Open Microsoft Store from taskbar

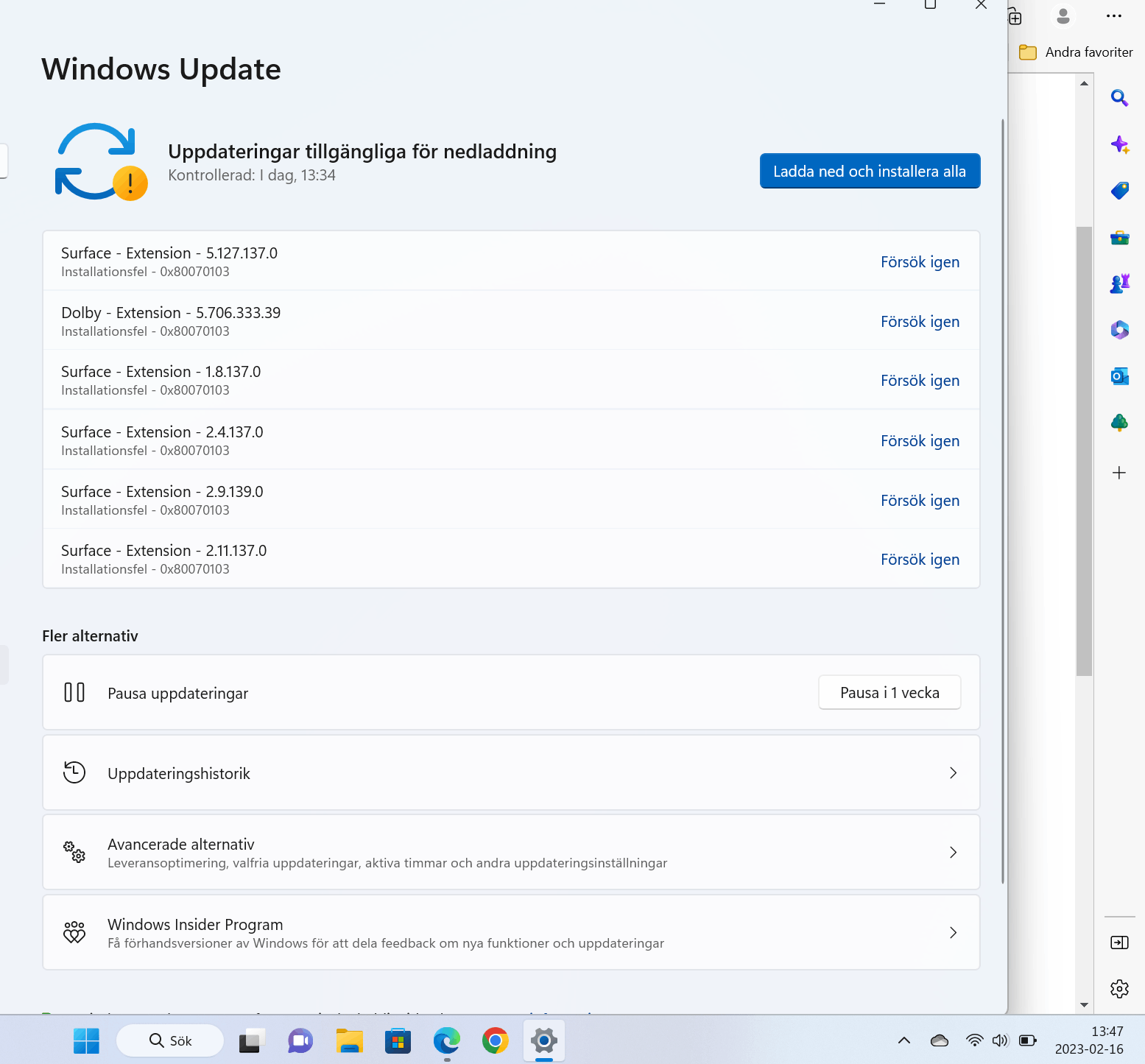[x=398, y=1040]
